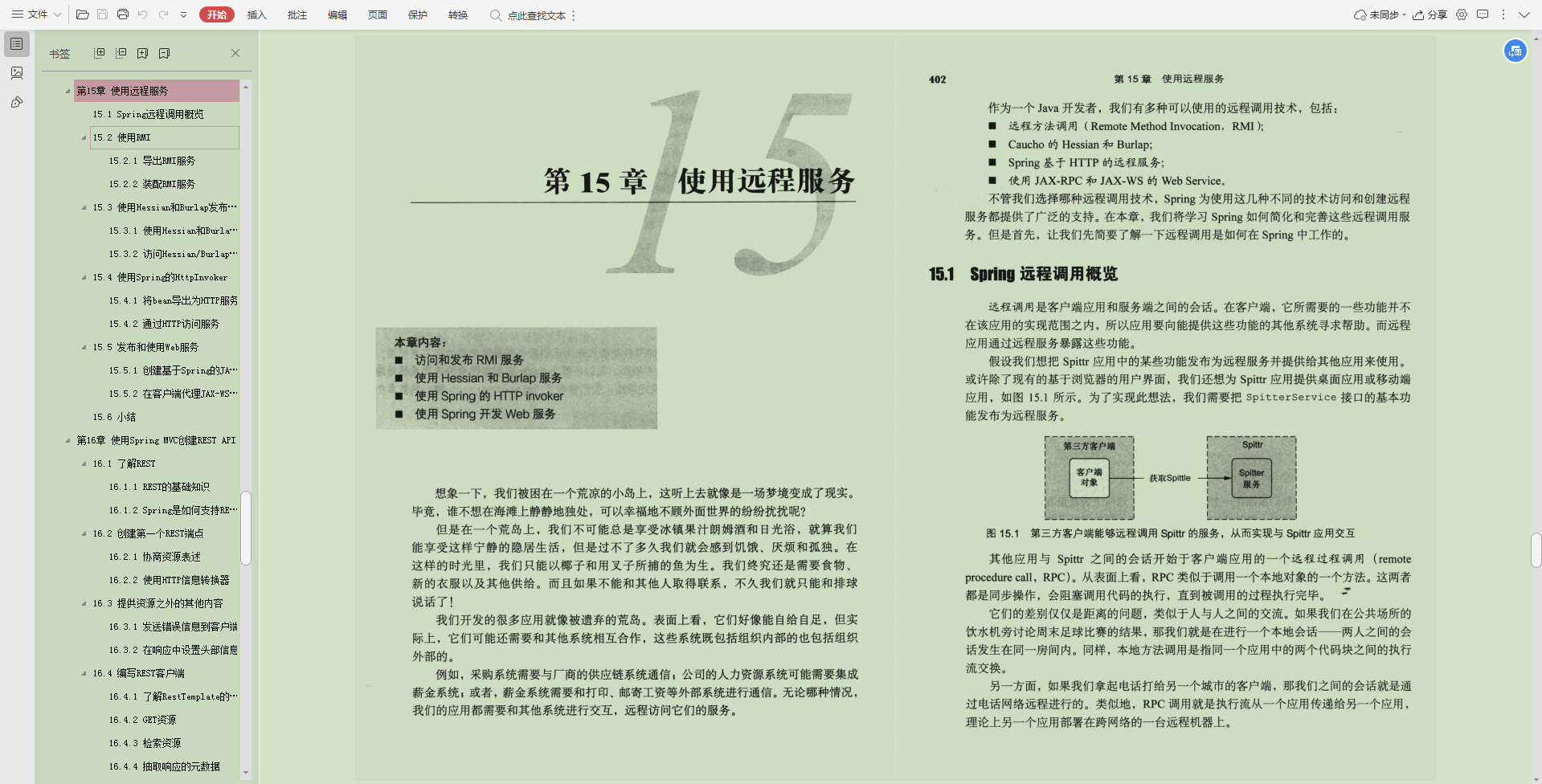Click the red 开始 button

click(217, 14)
